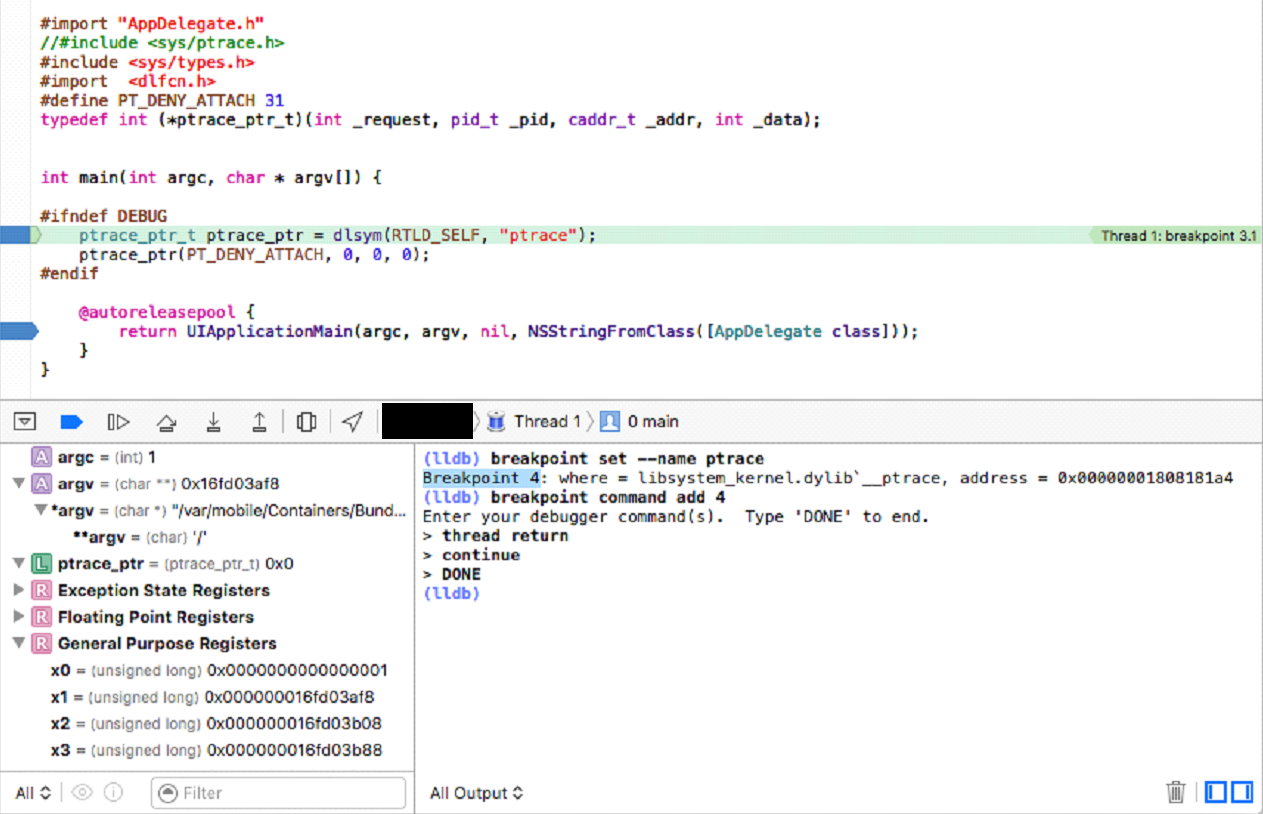The height and width of the screenshot is (814, 1263).
Task: Select Thread 1 in jump bar
Action: point(547,422)
